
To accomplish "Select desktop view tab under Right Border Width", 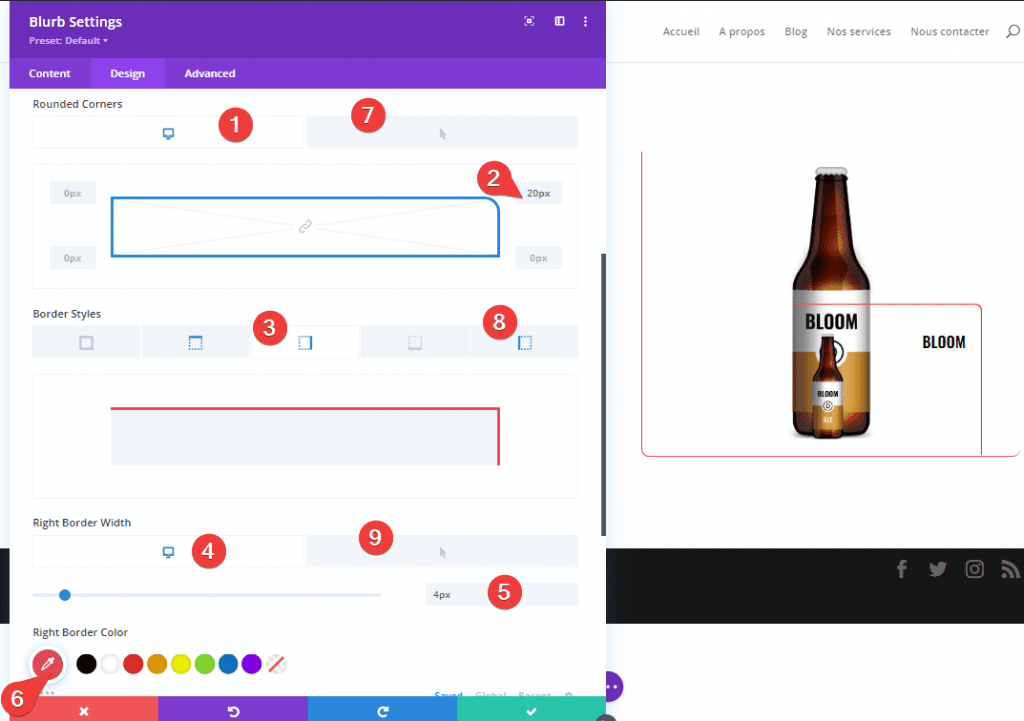I will [168, 552].
